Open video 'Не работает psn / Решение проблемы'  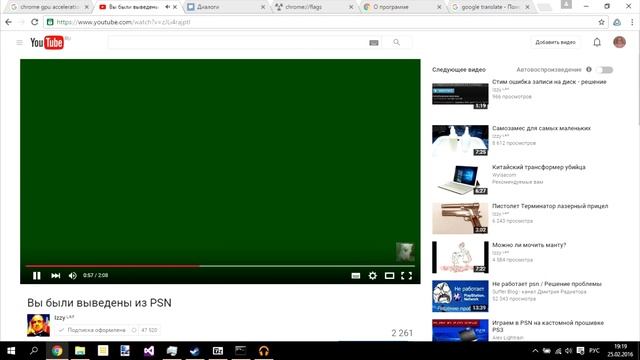pyautogui.click(x=547, y=284)
